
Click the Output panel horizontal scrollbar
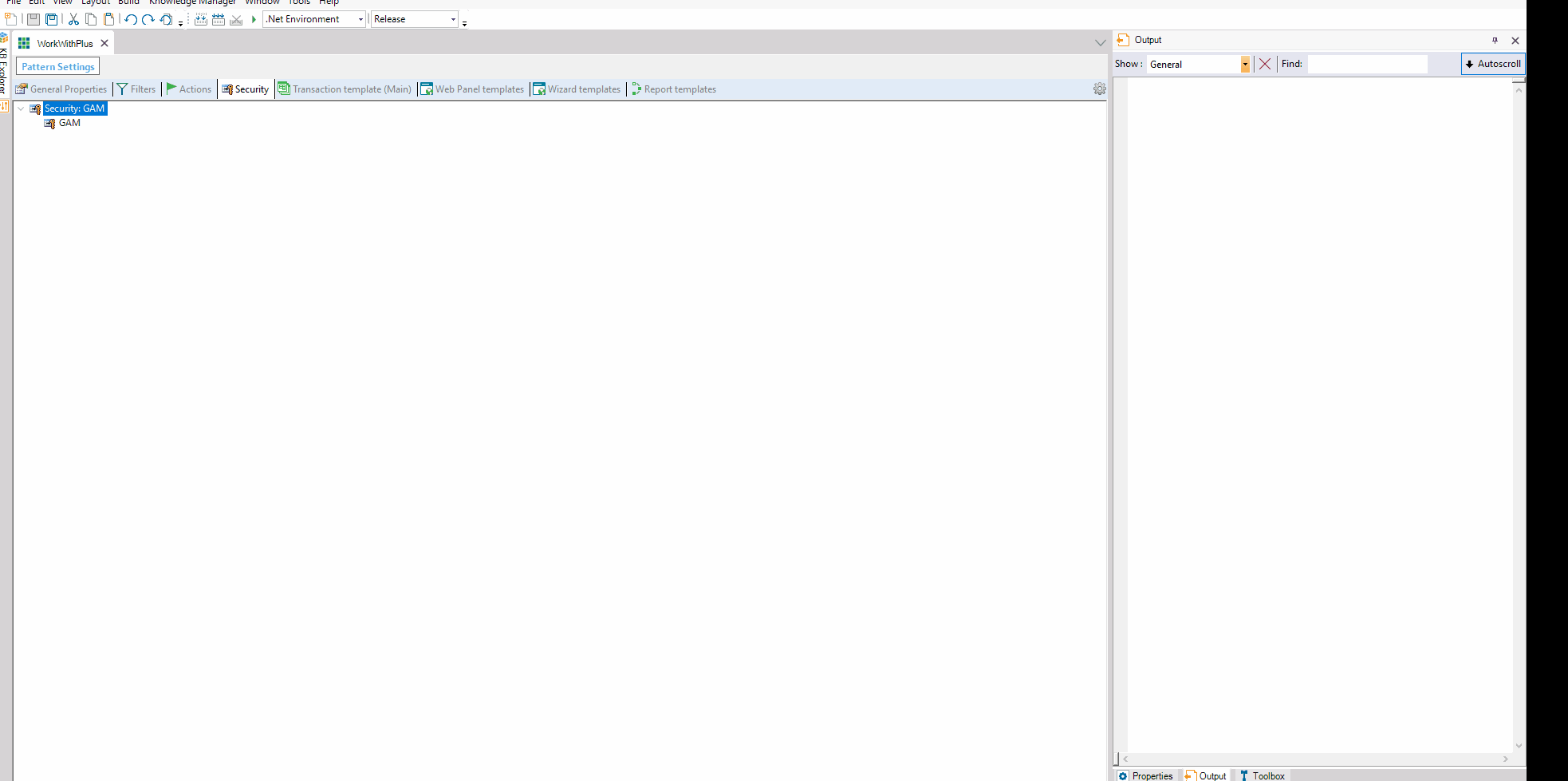point(1315,759)
